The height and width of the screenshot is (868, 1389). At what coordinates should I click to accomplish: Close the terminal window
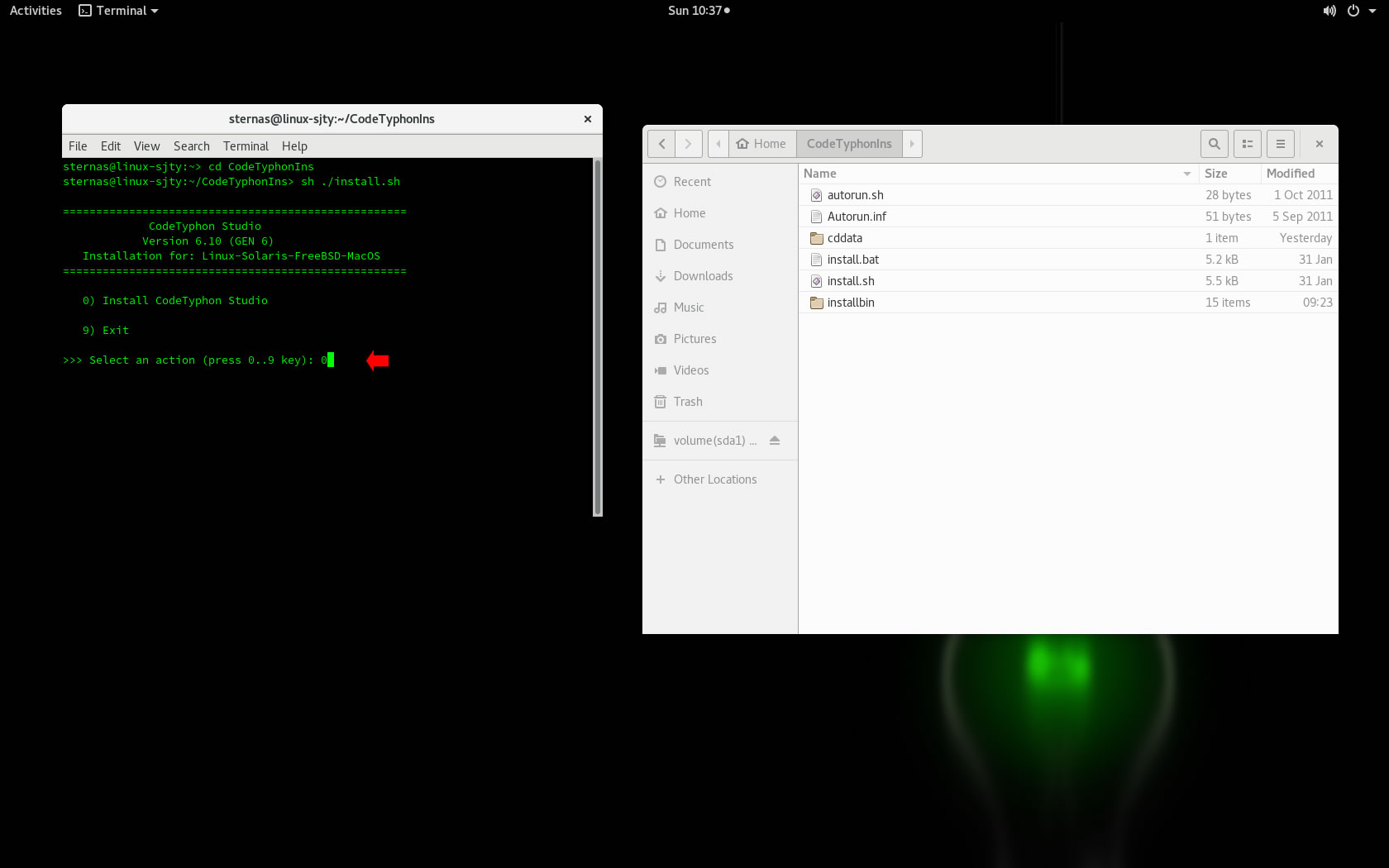click(588, 119)
